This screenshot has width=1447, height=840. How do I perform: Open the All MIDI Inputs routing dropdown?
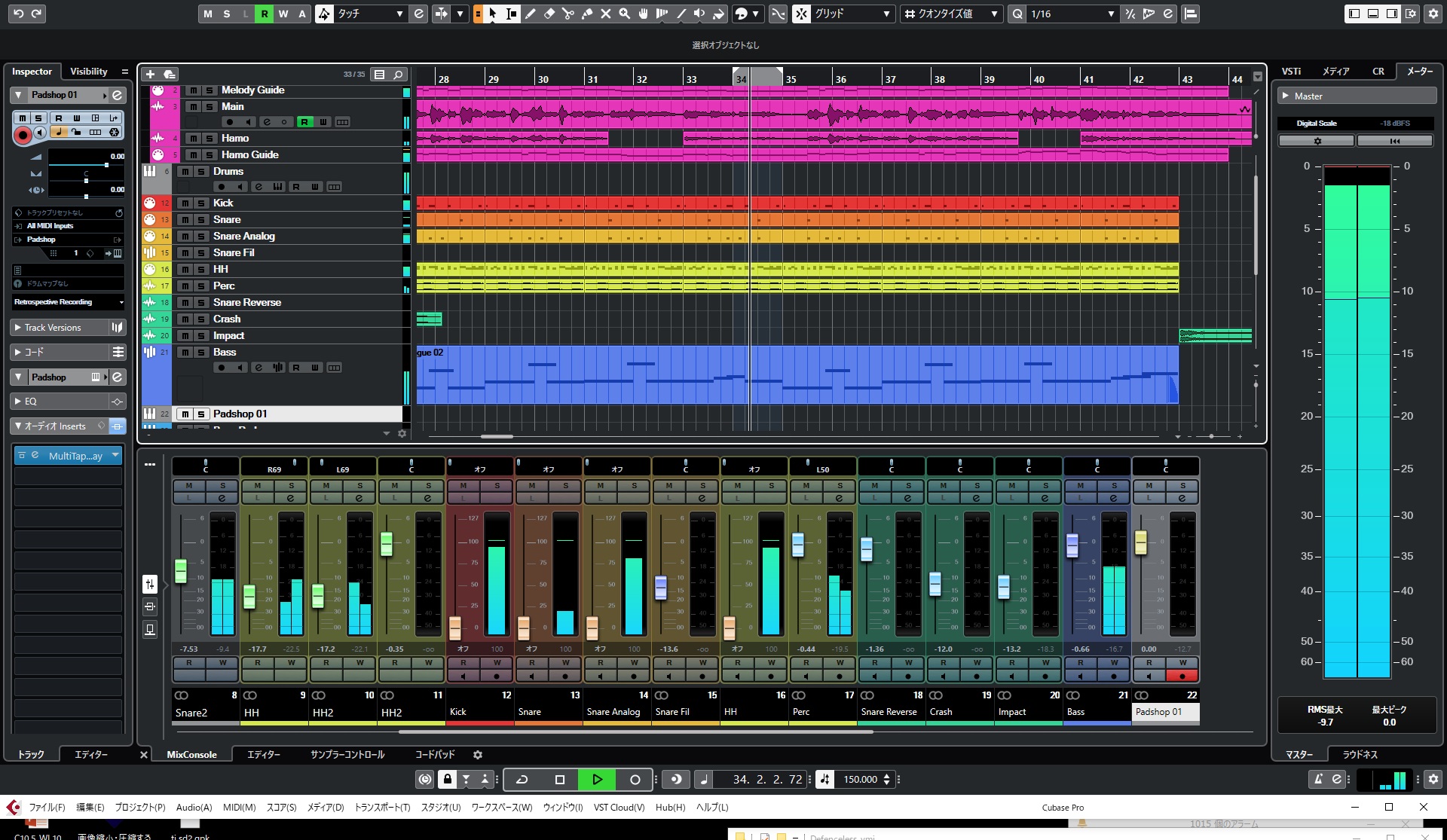(x=69, y=226)
